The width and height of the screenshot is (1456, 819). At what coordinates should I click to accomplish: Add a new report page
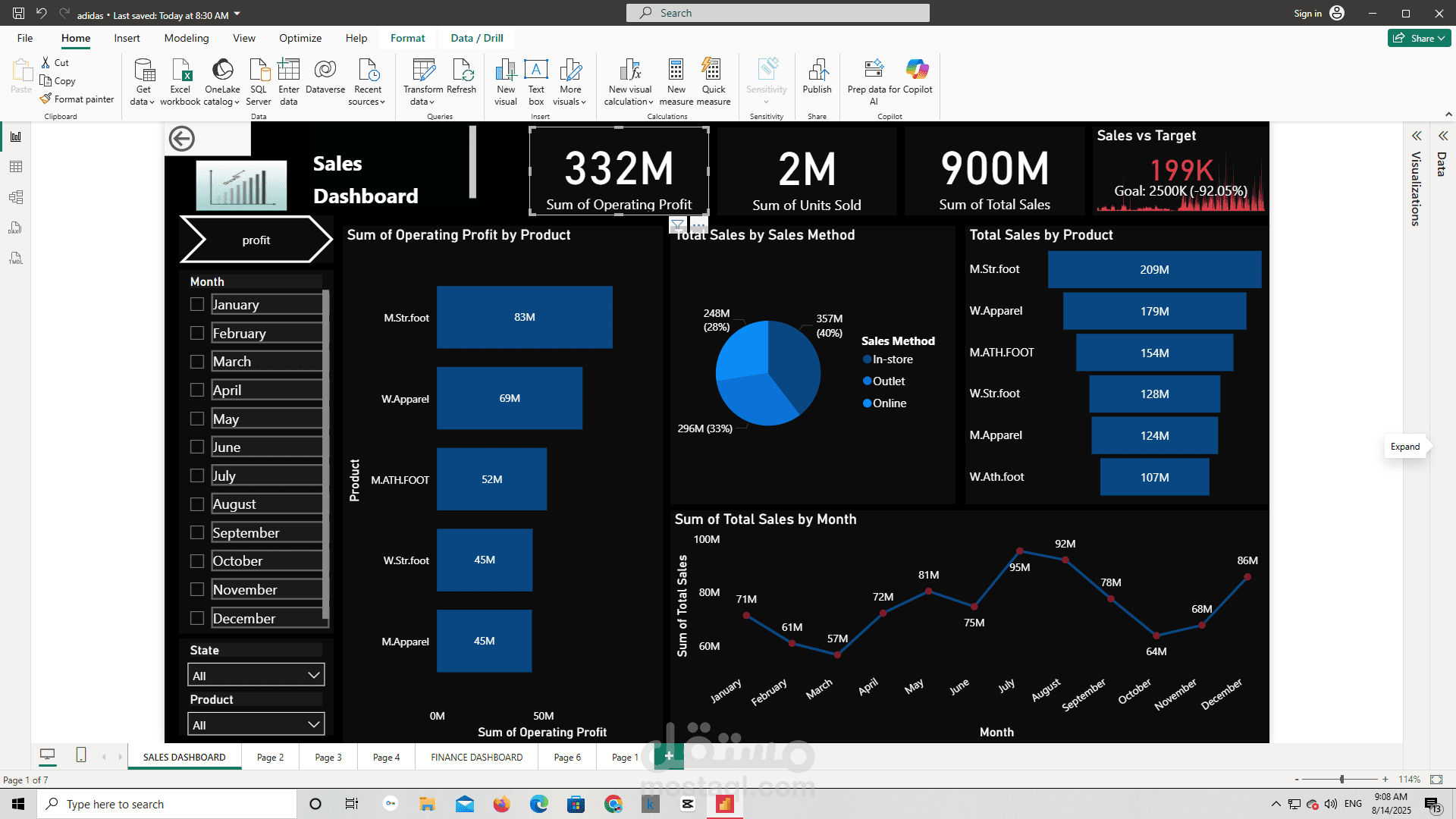tap(669, 756)
